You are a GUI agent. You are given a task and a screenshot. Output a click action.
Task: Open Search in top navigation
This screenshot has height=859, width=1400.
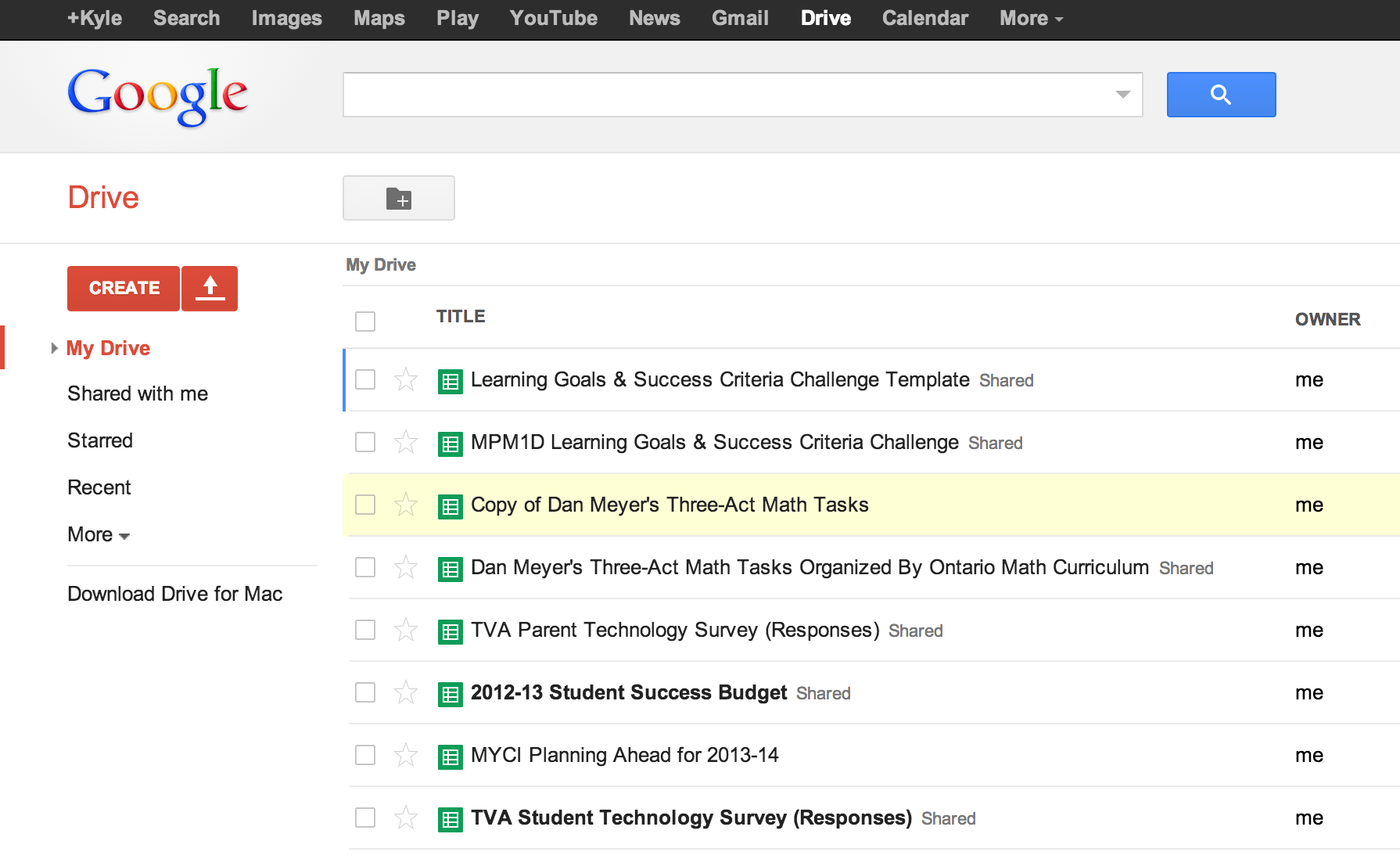coord(186,18)
